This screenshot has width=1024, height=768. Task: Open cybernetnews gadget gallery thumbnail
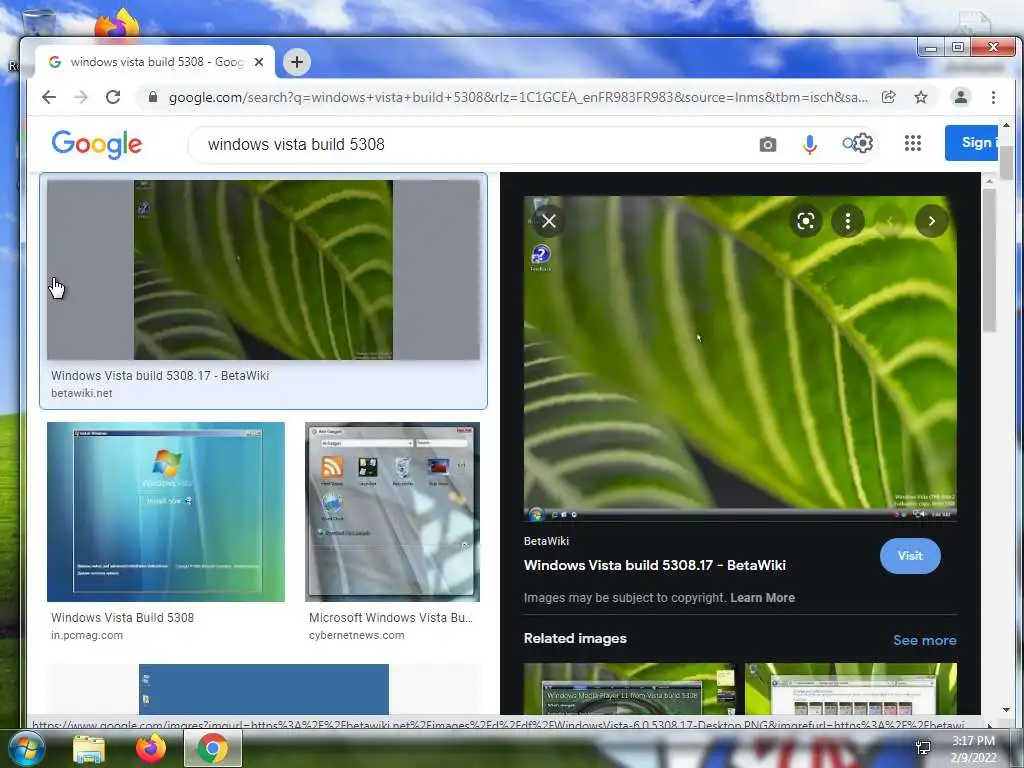[x=392, y=511]
